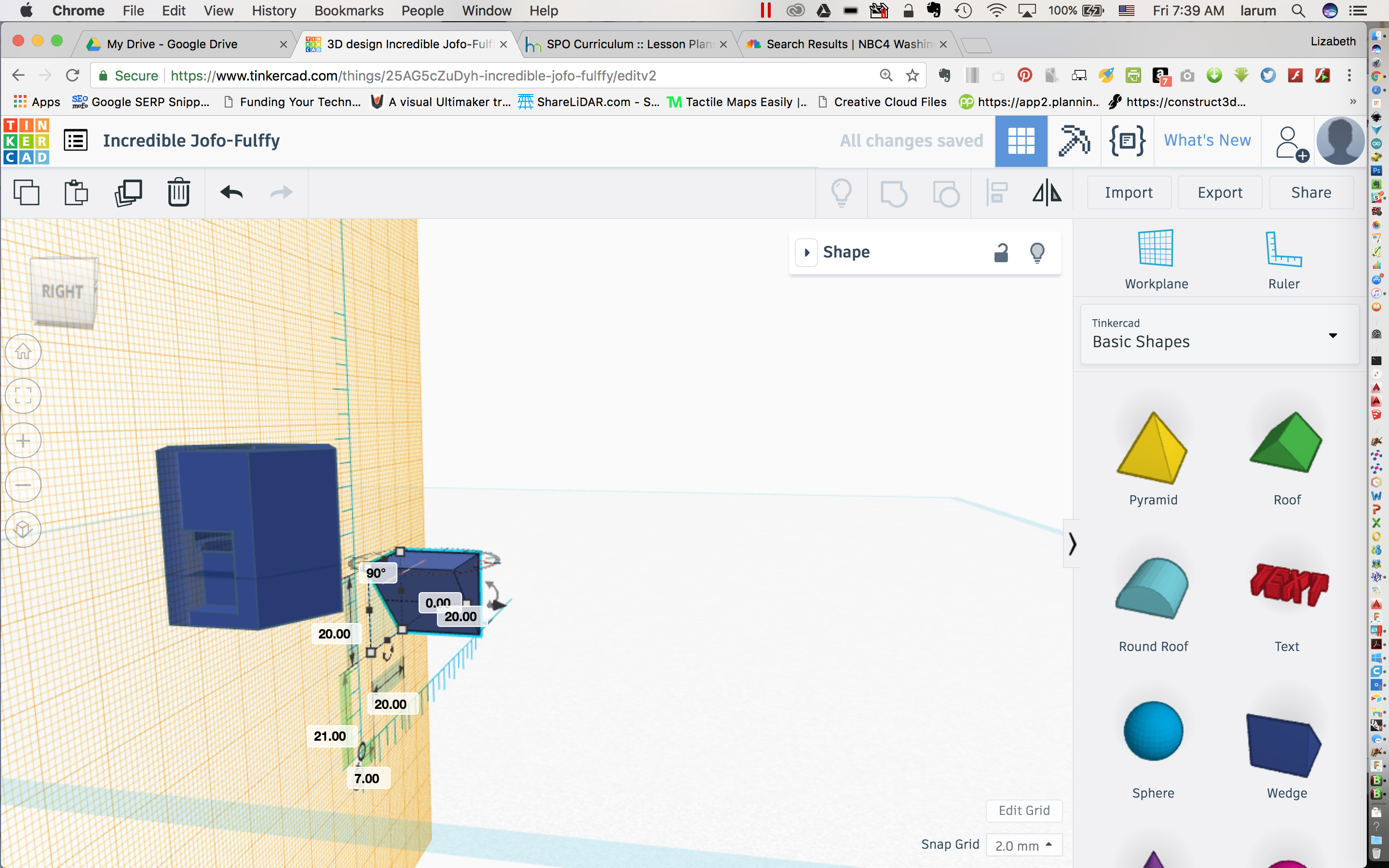Select the Round Roof shape

1153,605
